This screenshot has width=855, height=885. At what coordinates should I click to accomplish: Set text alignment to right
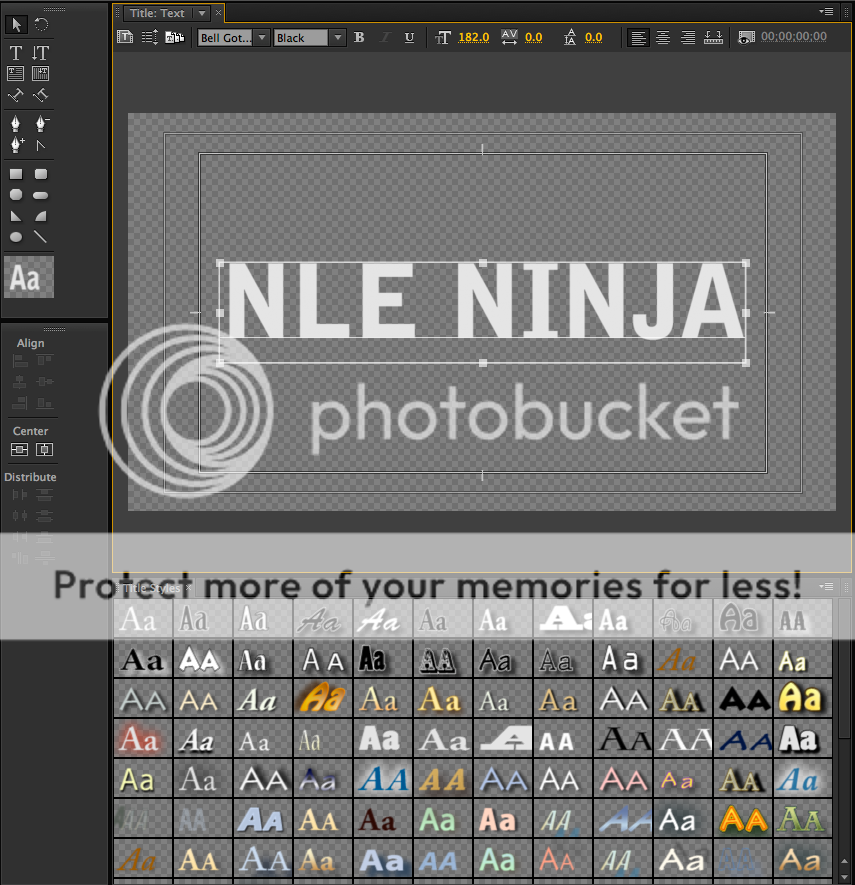pyautogui.click(x=688, y=37)
